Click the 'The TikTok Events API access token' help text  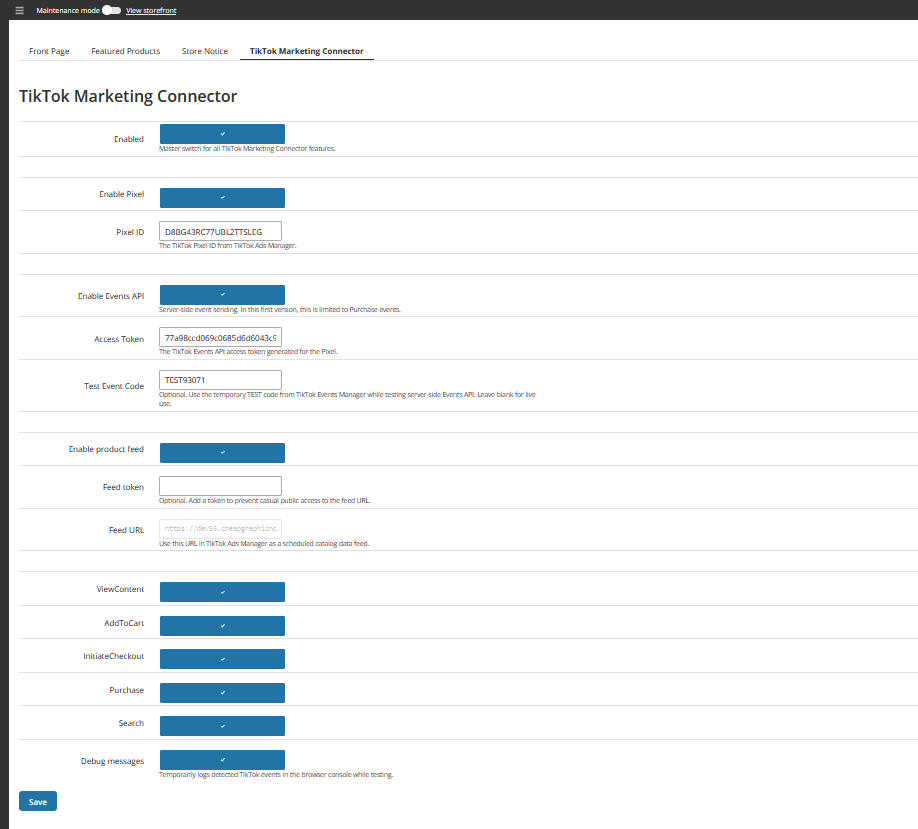248,352
